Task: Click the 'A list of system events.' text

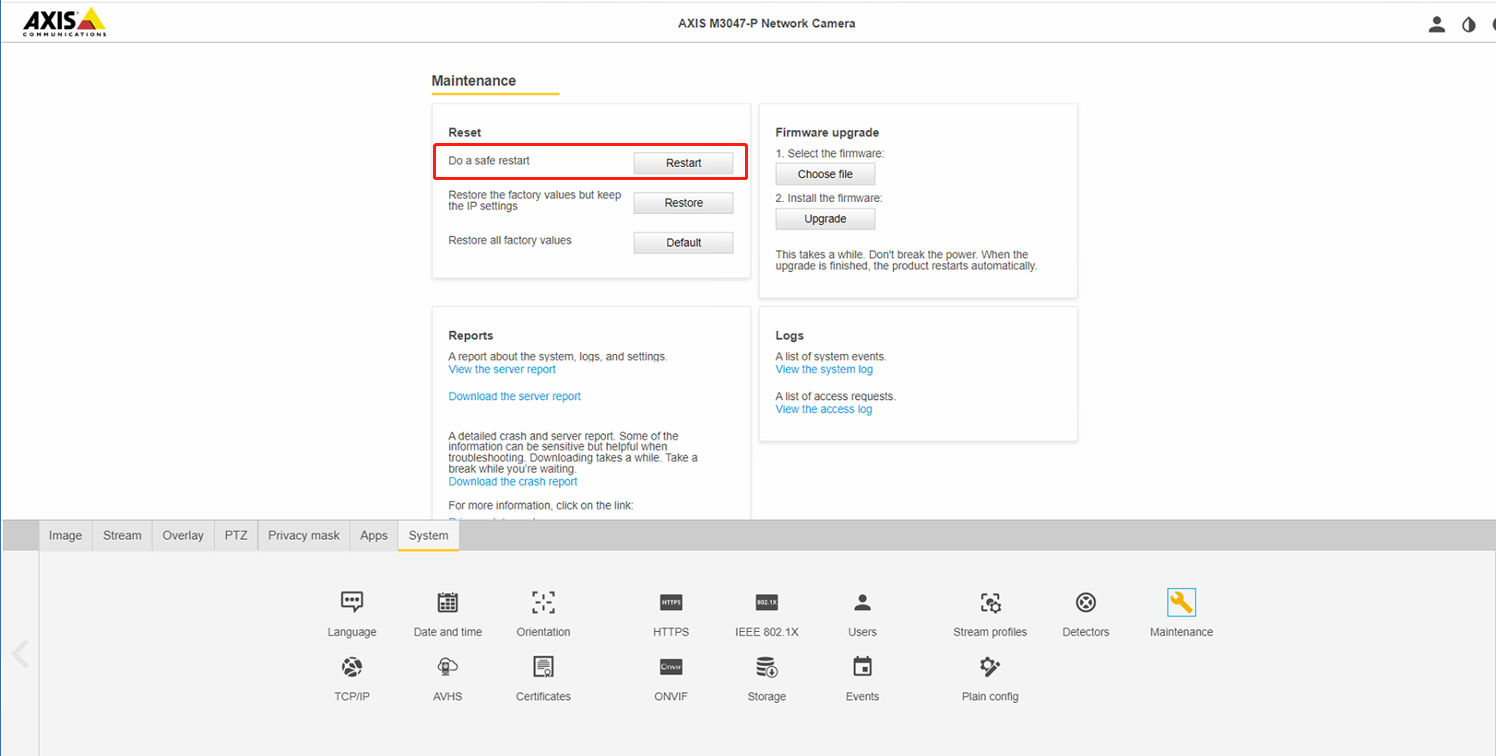Action: click(831, 357)
